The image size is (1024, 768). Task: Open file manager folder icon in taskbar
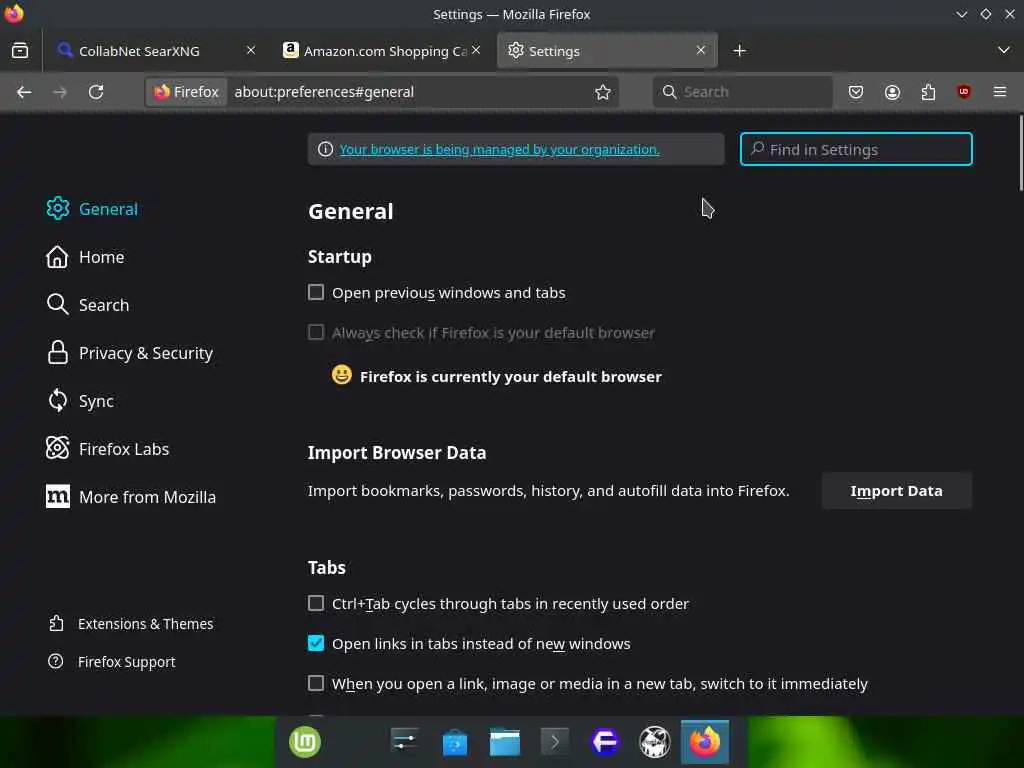(x=505, y=743)
